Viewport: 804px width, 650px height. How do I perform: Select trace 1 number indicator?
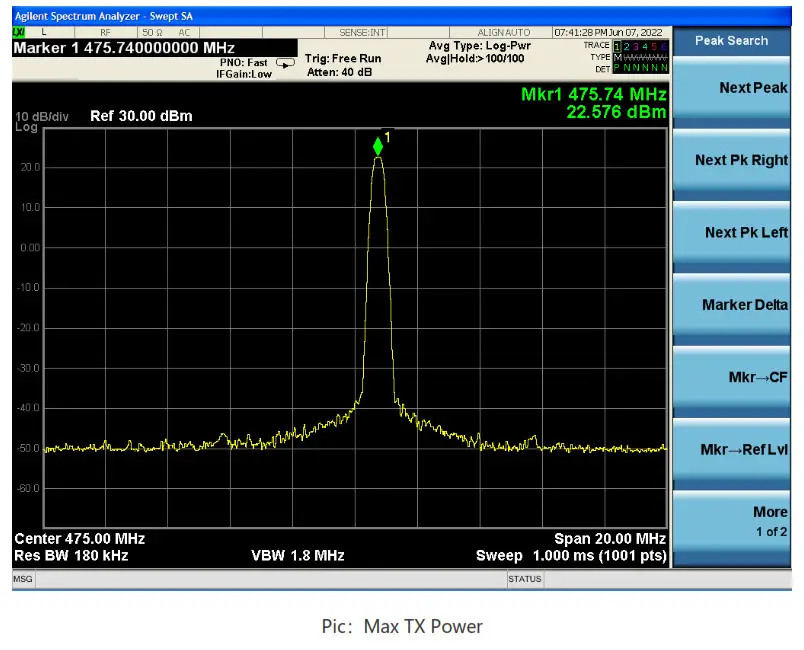coord(617,47)
